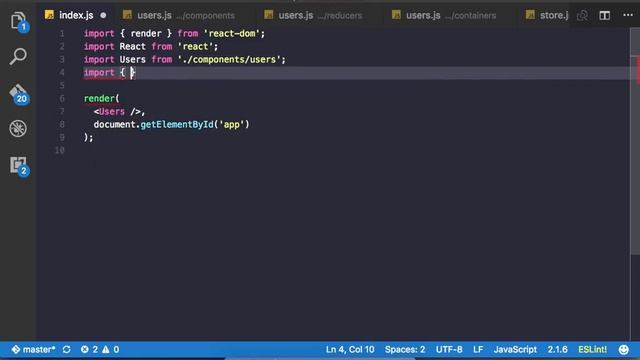Select language mode JavaScript
This screenshot has width=640, height=360.
click(515, 349)
